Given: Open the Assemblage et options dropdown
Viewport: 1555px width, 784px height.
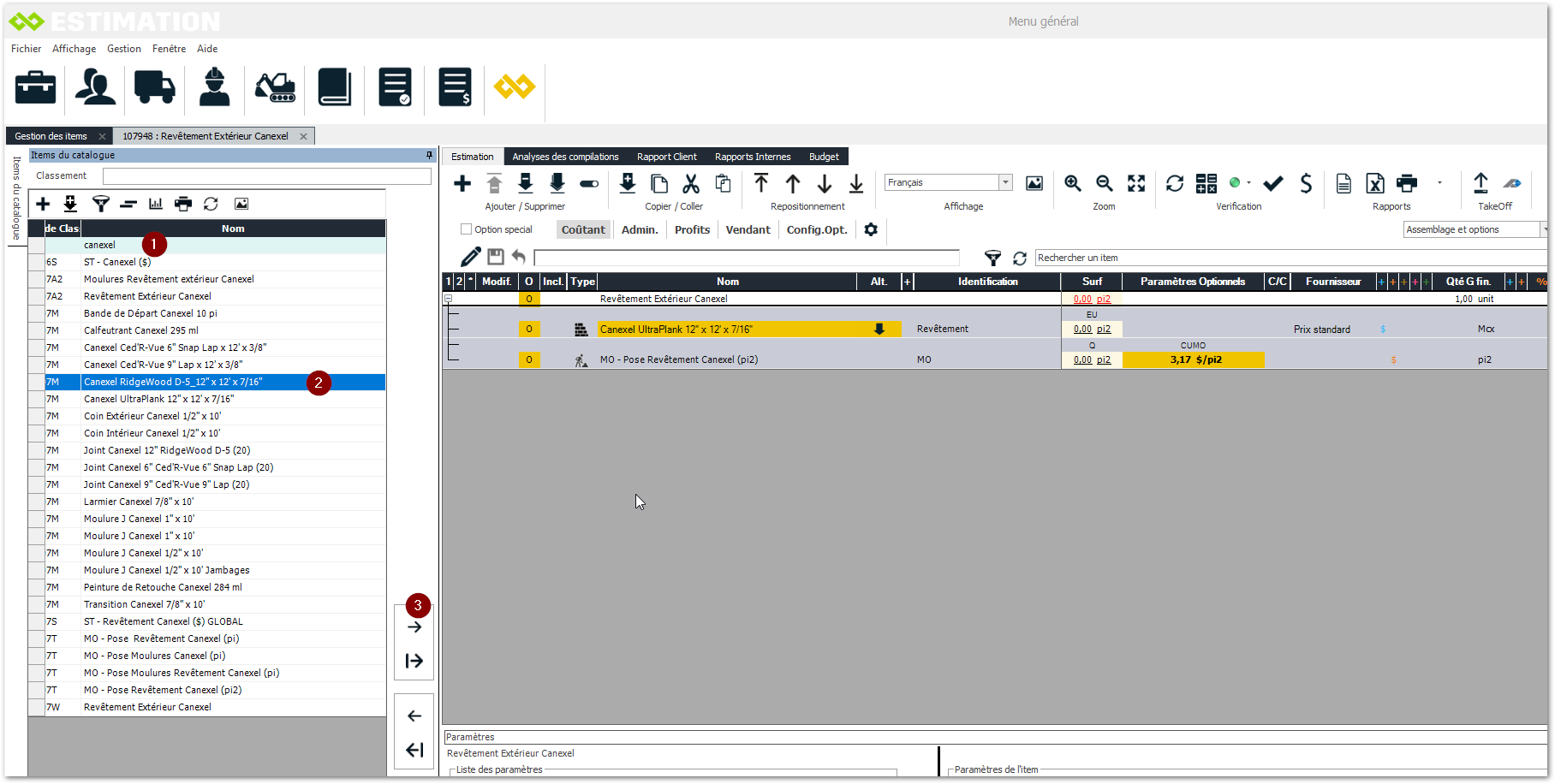Looking at the screenshot, I should pyautogui.click(x=1542, y=229).
